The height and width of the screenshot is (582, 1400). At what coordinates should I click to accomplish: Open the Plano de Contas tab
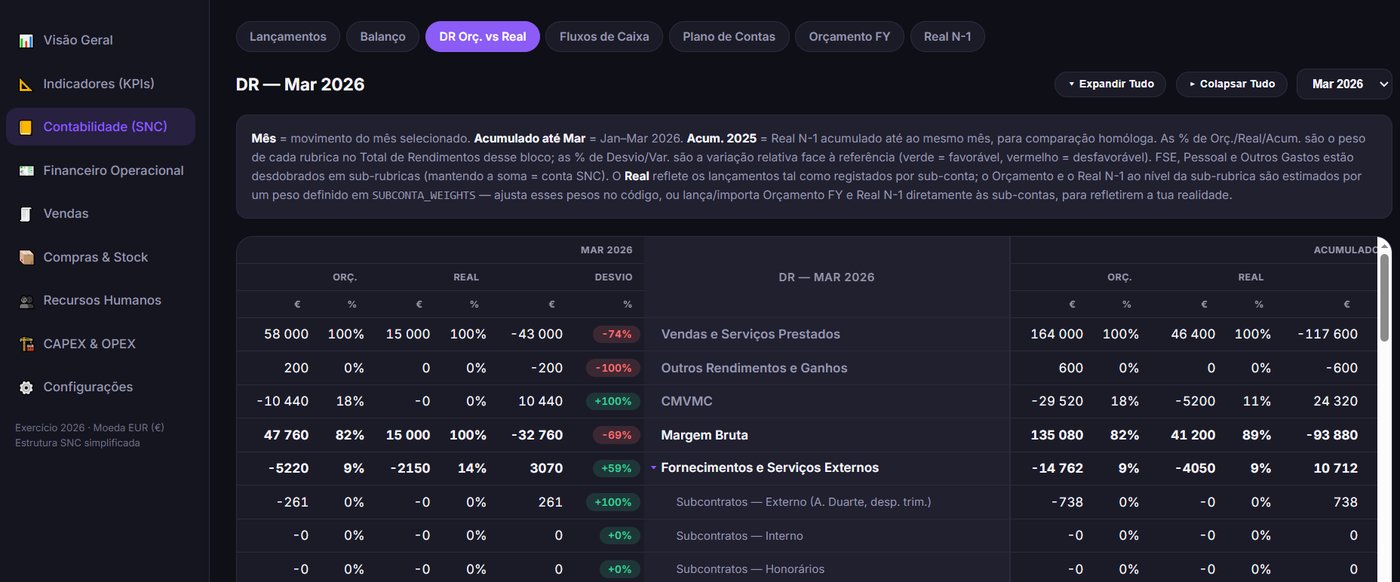point(729,37)
